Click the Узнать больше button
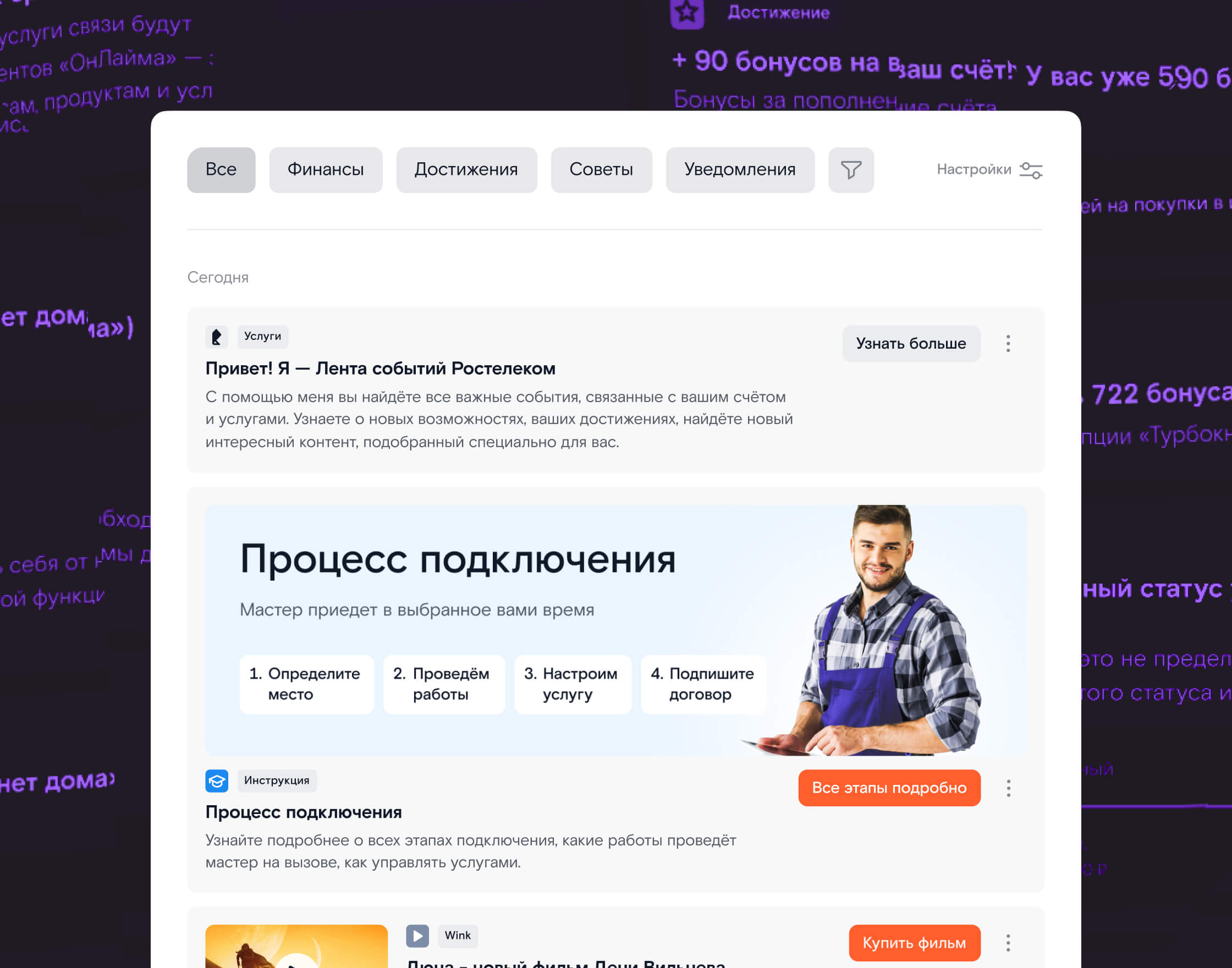The height and width of the screenshot is (968, 1232). (x=911, y=343)
